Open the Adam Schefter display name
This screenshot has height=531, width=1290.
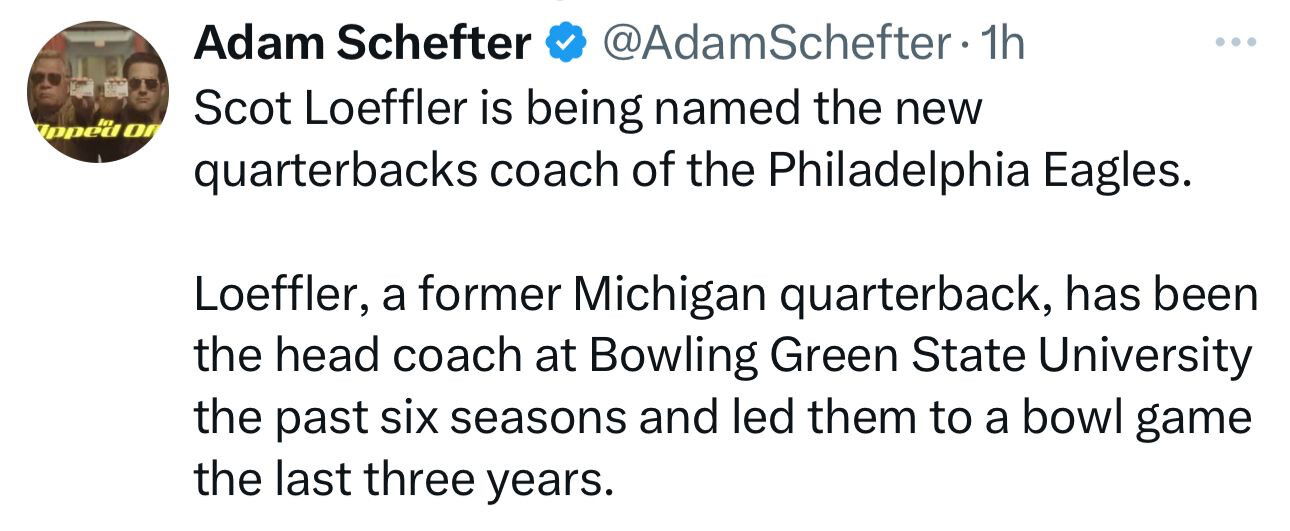(x=363, y=43)
